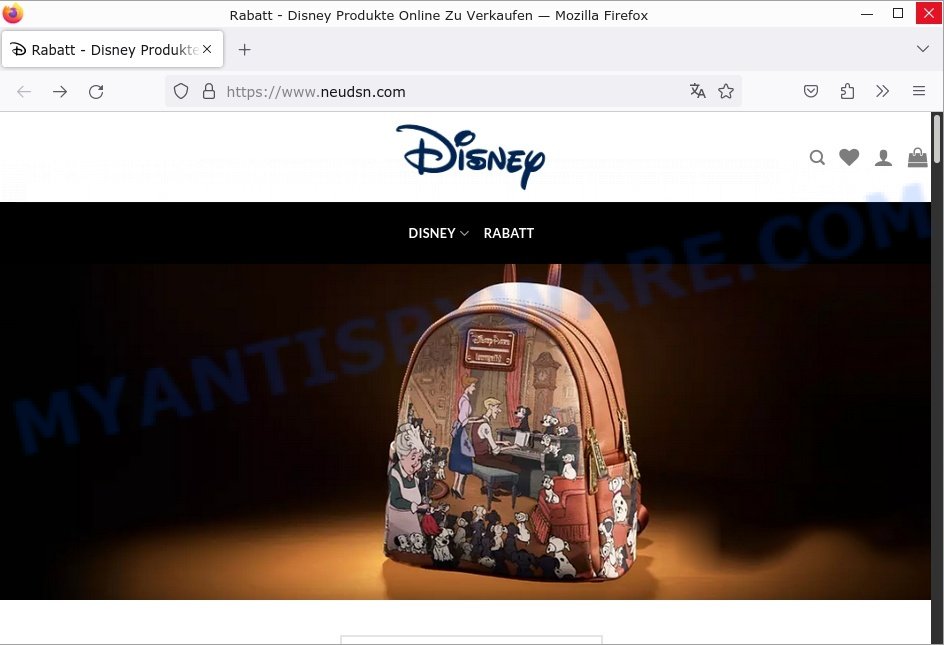Expand the DISNEY navigation menu
The width and height of the screenshot is (944, 645).
point(438,233)
